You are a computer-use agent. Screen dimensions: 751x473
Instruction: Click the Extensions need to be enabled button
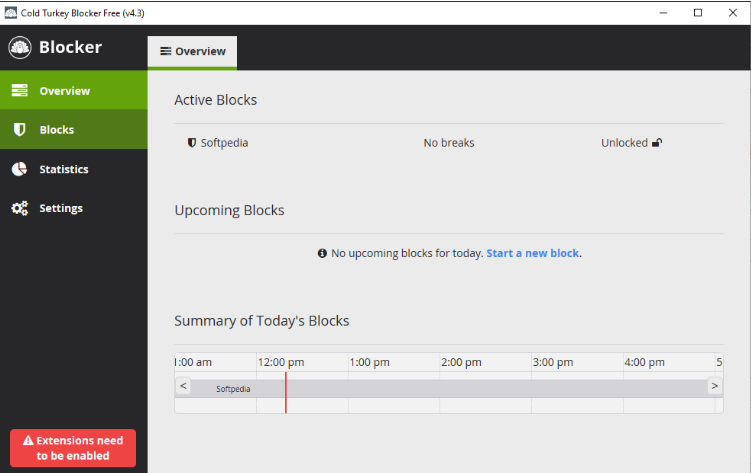click(73, 448)
